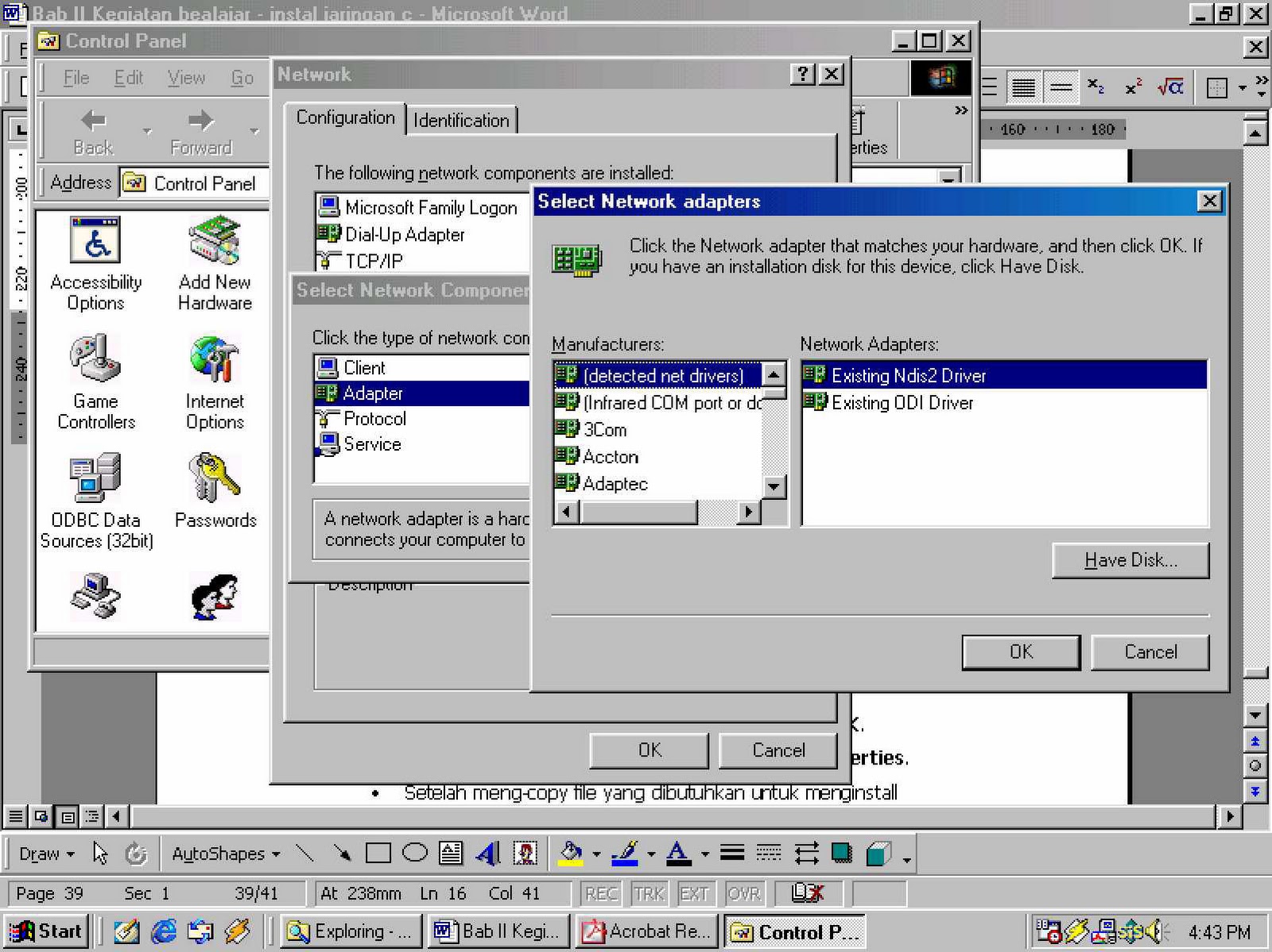The height and width of the screenshot is (952, 1272).
Task: Click OK in Select Network adapters dialog
Action: [1020, 652]
